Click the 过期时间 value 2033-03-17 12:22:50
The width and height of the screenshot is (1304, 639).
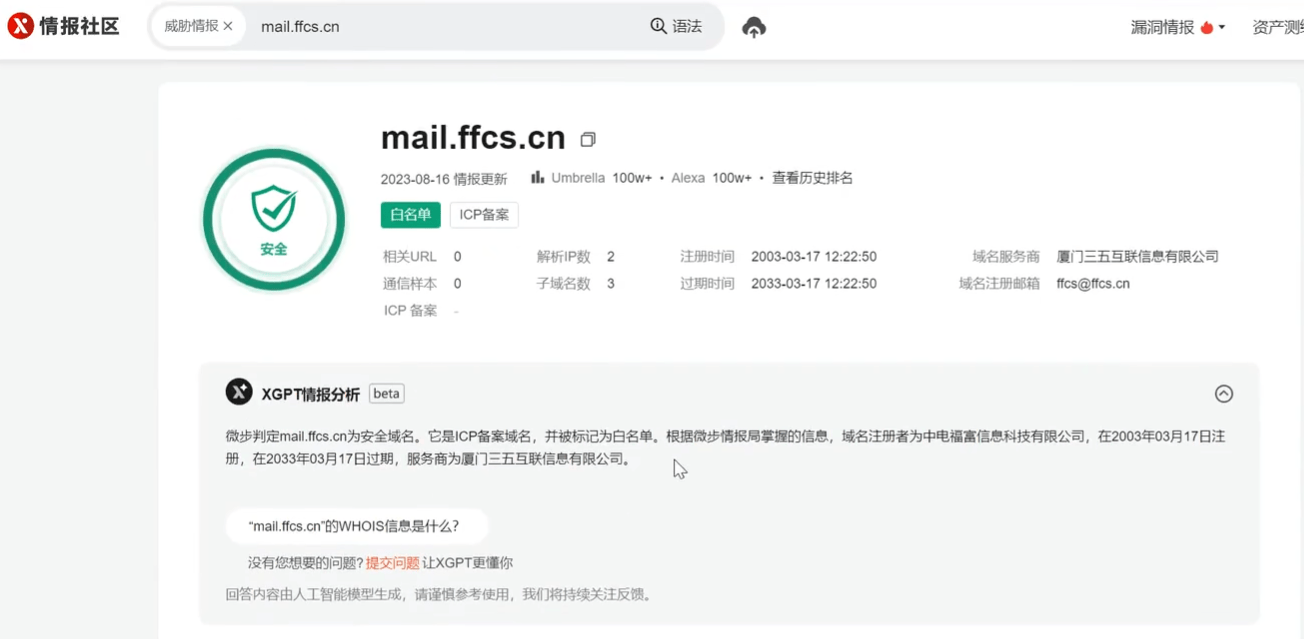814,284
